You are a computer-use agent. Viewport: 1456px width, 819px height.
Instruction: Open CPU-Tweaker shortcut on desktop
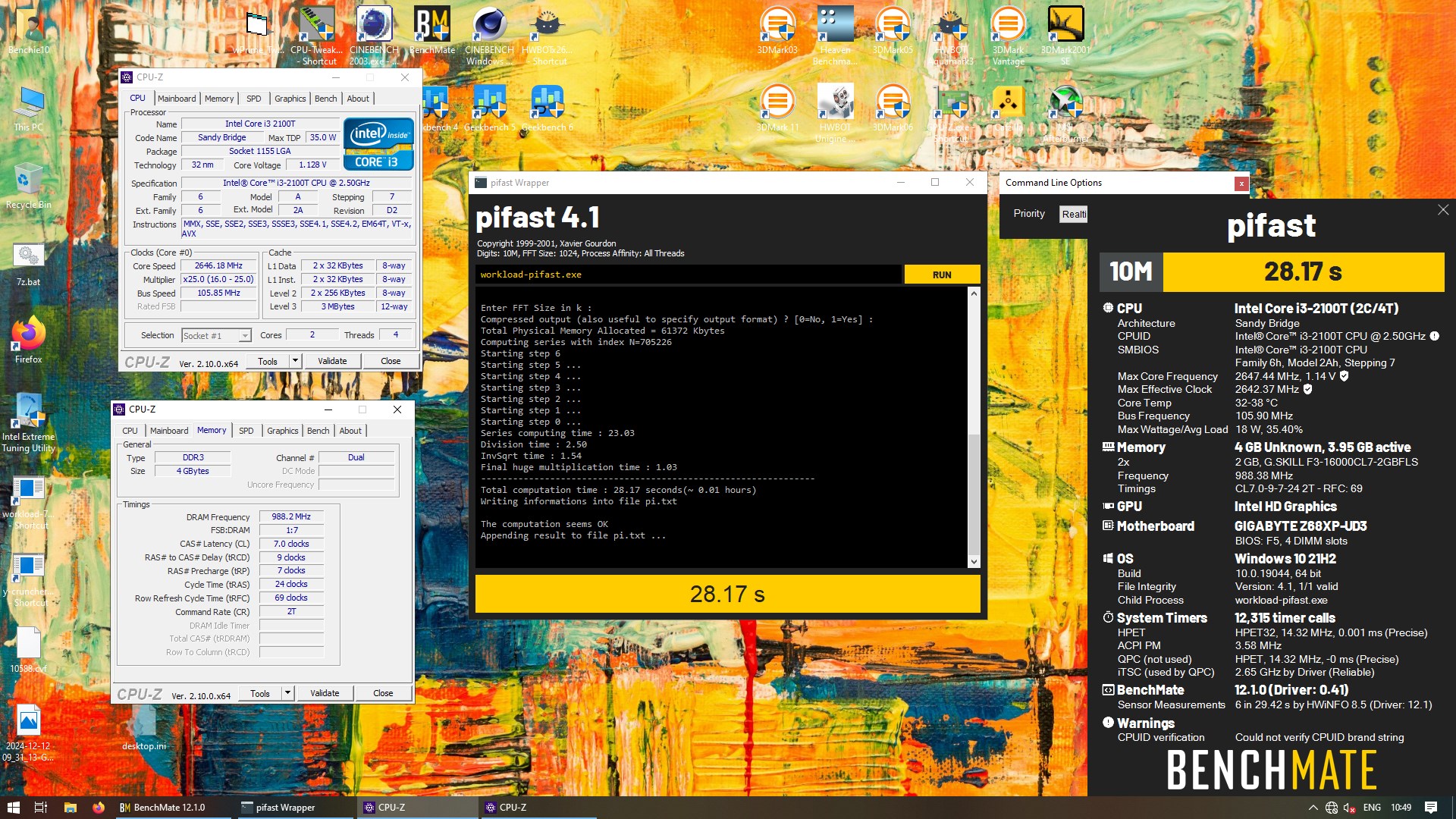tap(317, 36)
